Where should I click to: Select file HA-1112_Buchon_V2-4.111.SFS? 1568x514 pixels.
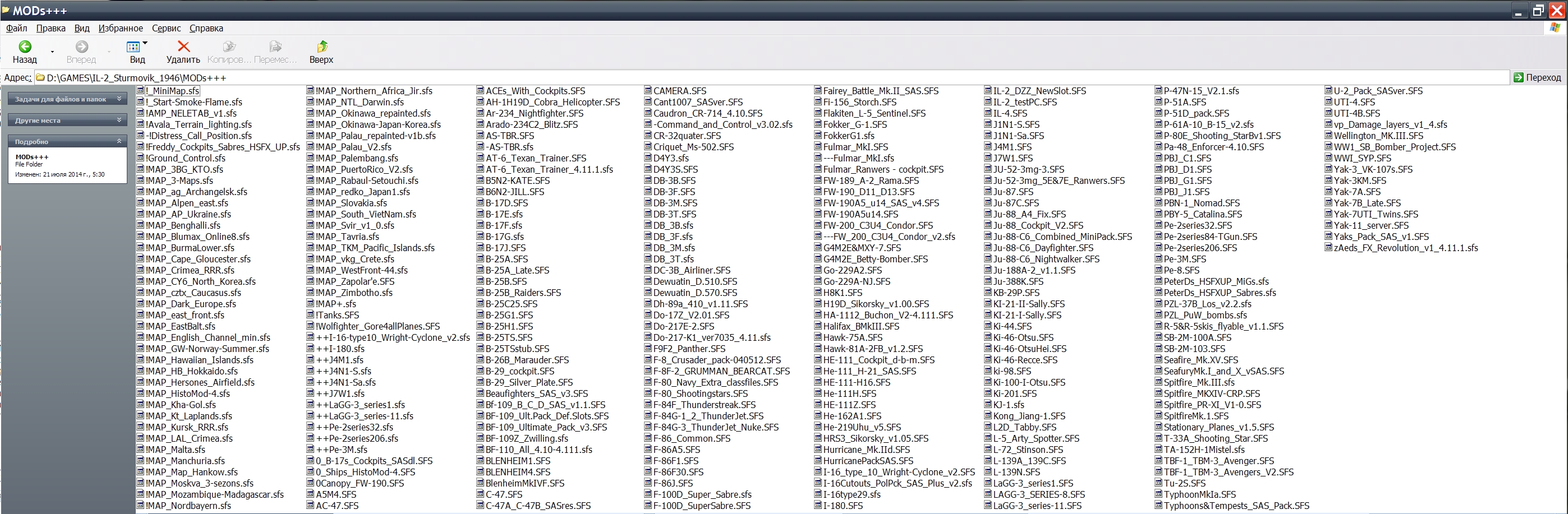[888, 314]
